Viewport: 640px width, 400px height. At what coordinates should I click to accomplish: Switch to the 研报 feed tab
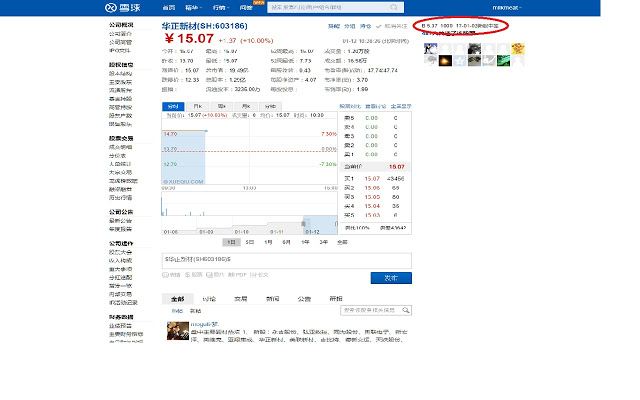[336, 299]
